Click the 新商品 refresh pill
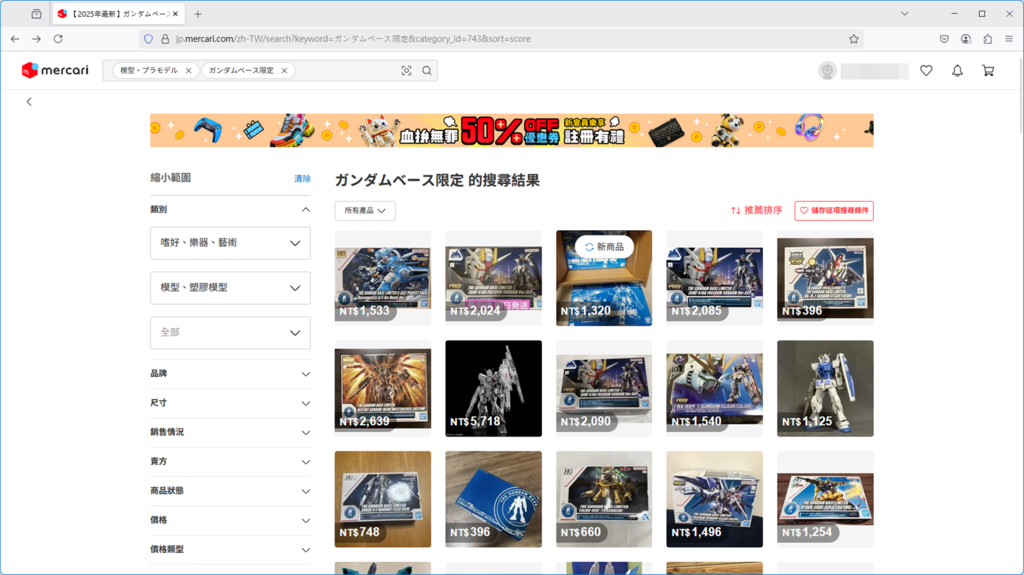Image resolution: width=1024 pixels, height=575 pixels. click(x=604, y=247)
